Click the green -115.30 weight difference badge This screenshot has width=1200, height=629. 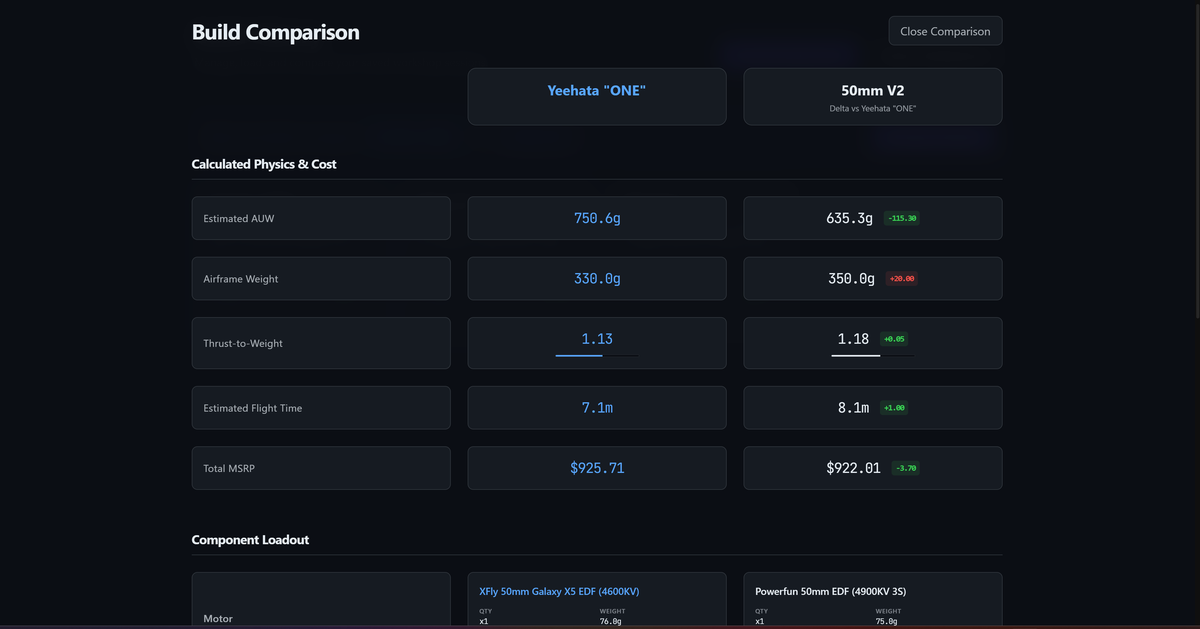tap(902, 218)
